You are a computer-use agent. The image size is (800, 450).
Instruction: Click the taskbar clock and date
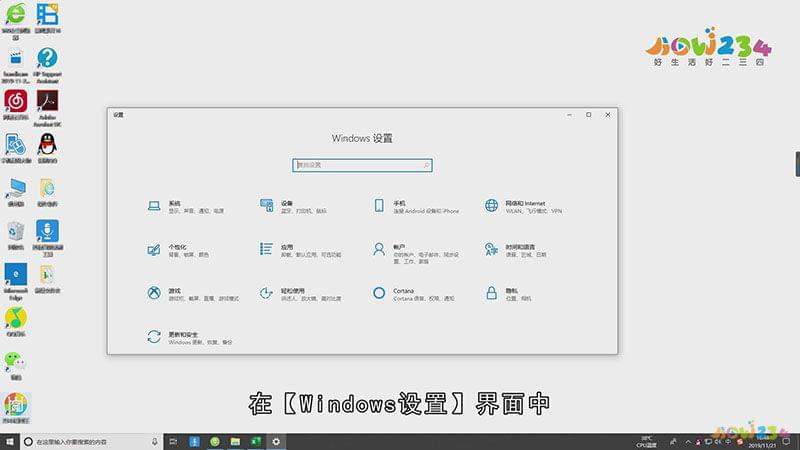click(x=762, y=442)
